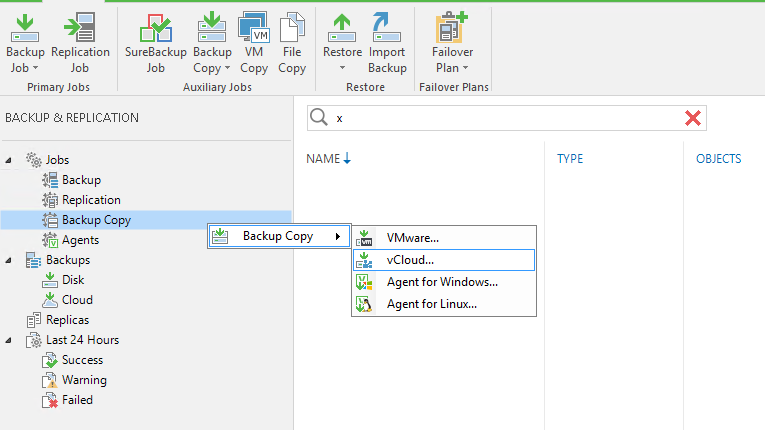Viewport: 765px width, 430px height.
Task: Choose vCloud... from the submenu
Action: 444,260
